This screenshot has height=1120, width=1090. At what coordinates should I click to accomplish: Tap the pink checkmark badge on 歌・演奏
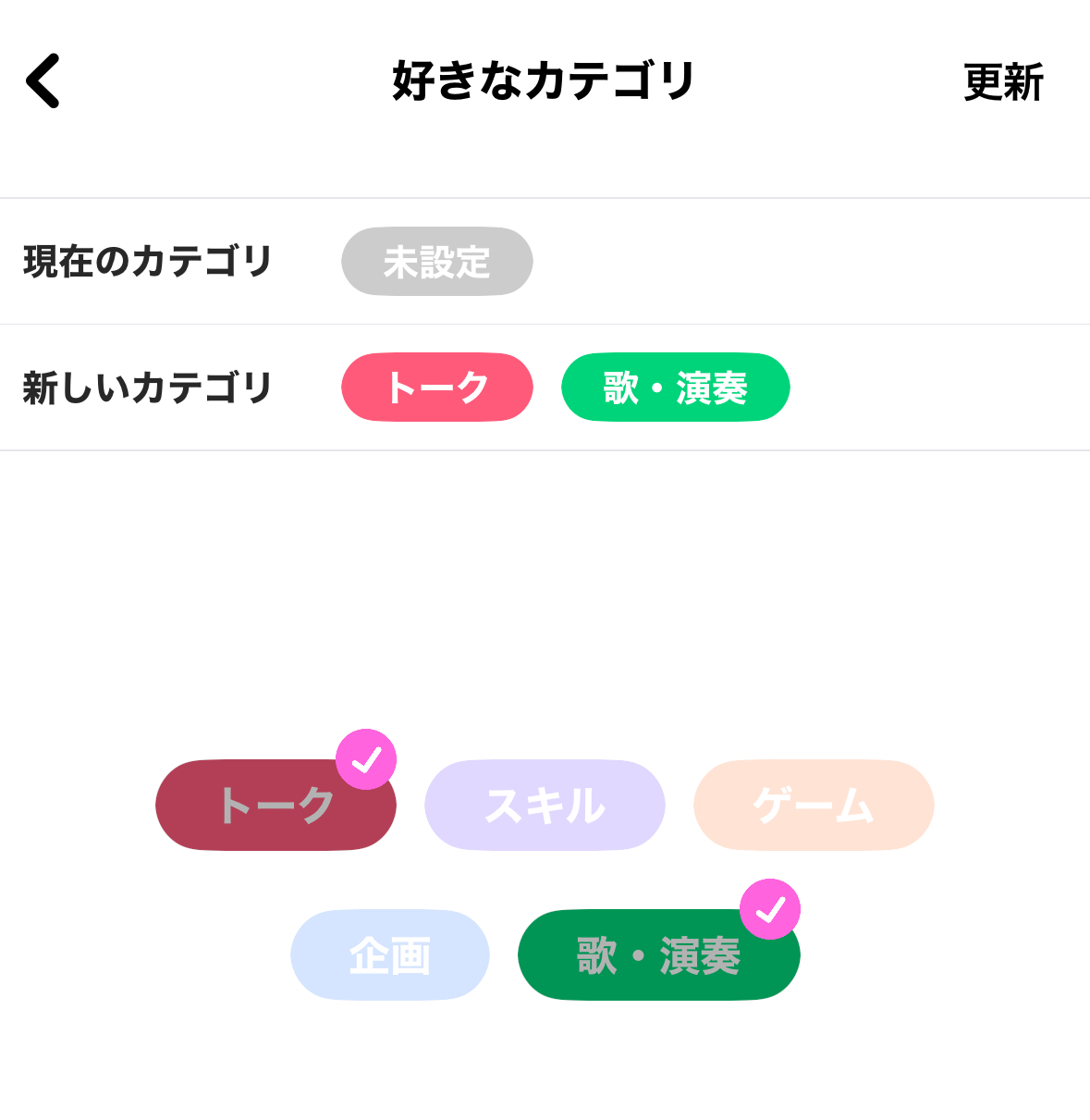tap(770, 909)
